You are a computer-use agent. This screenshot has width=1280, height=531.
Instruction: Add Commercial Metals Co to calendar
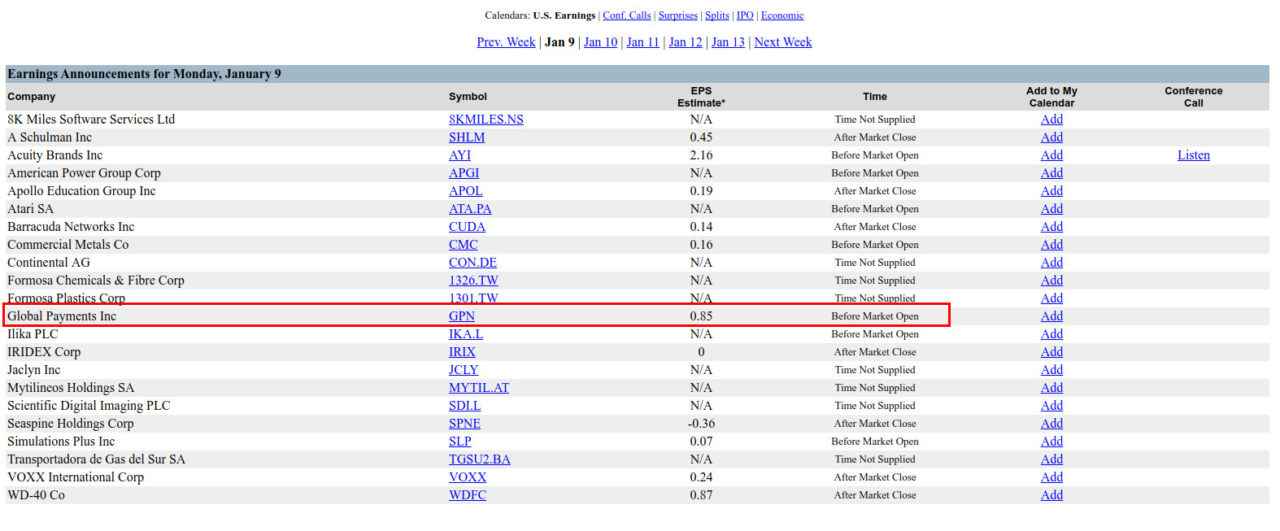(x=1052, y=245)
